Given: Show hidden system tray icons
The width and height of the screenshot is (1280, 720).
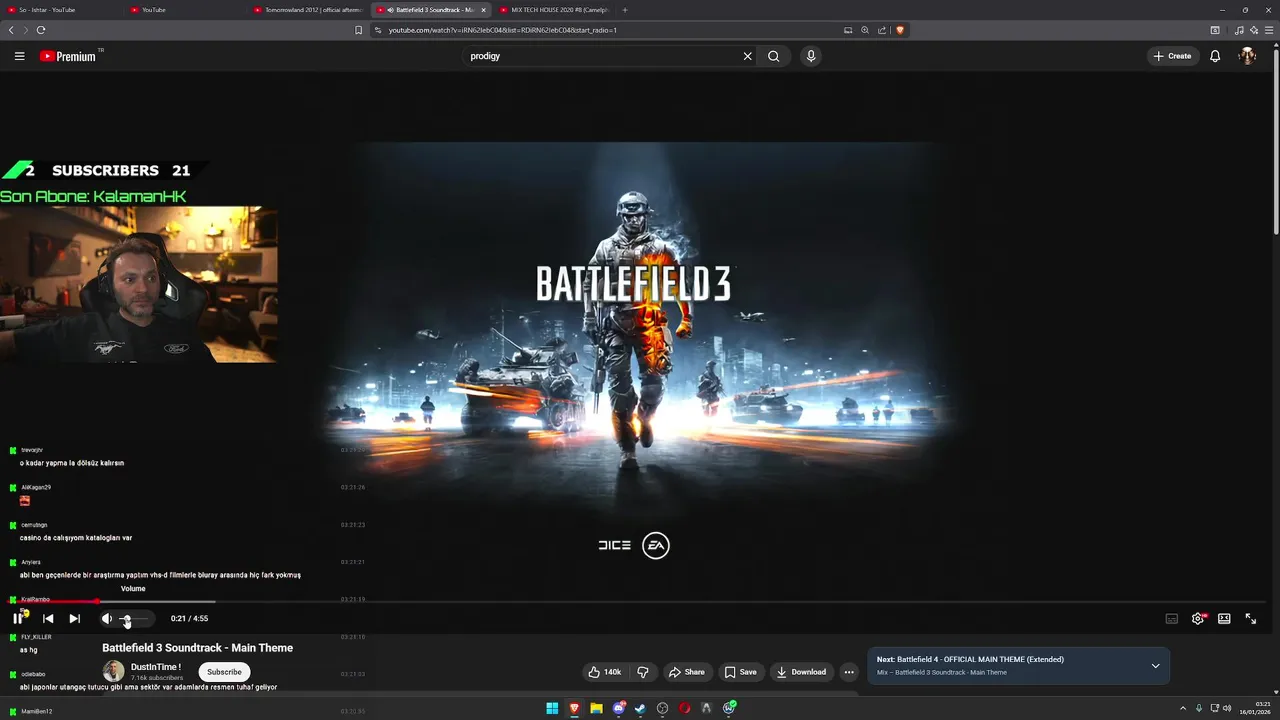Looking at the screenshot, I should (1183, 708).
